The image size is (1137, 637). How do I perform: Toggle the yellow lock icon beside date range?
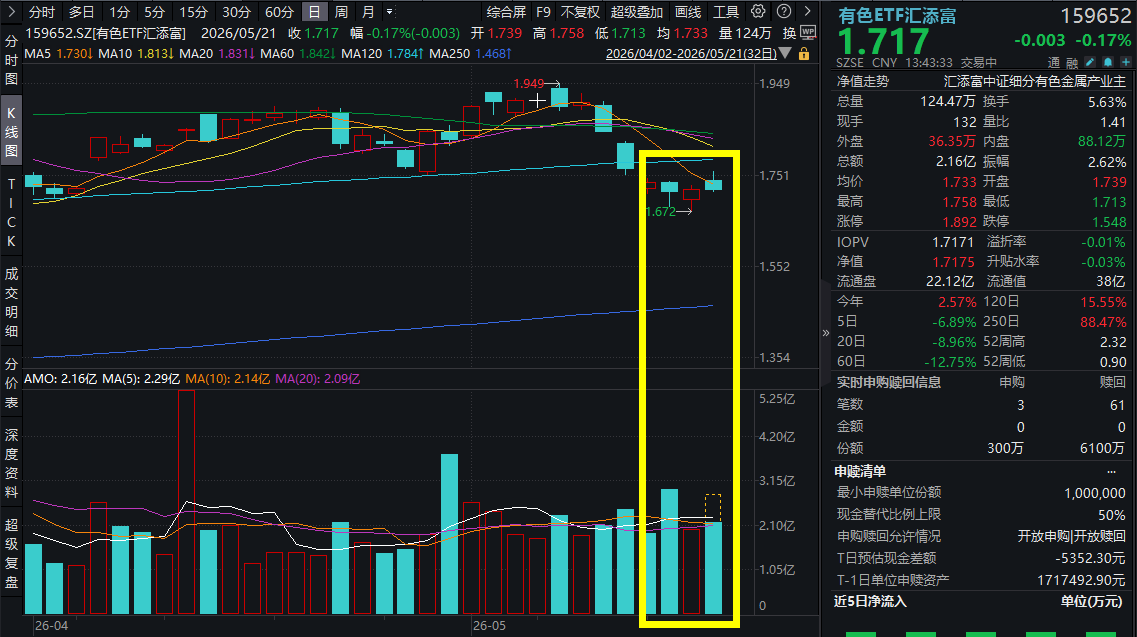tap(803, 54)
